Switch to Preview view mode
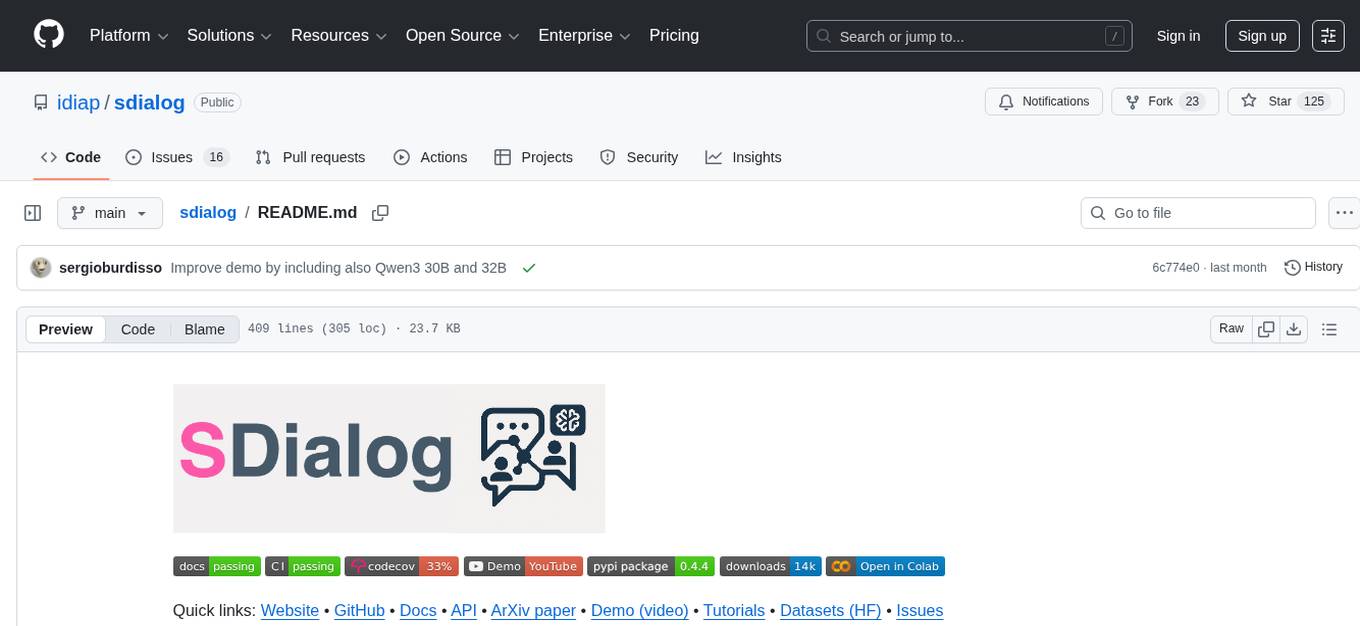1360x626 pixels. pyautogui.click(x=66, y=329)
